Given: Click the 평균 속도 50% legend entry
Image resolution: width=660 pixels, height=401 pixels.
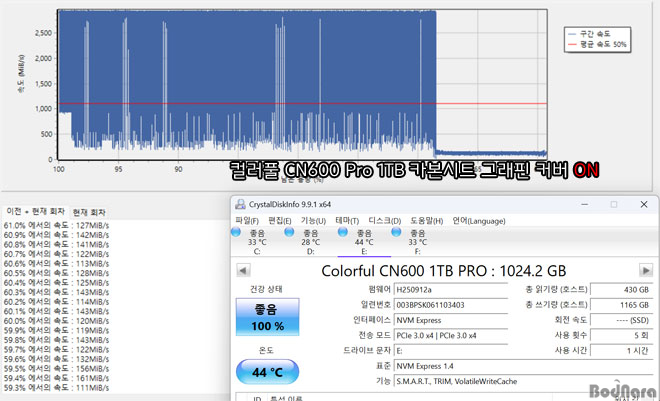Looking at the screenshot, I should click(x=597, y=44).
